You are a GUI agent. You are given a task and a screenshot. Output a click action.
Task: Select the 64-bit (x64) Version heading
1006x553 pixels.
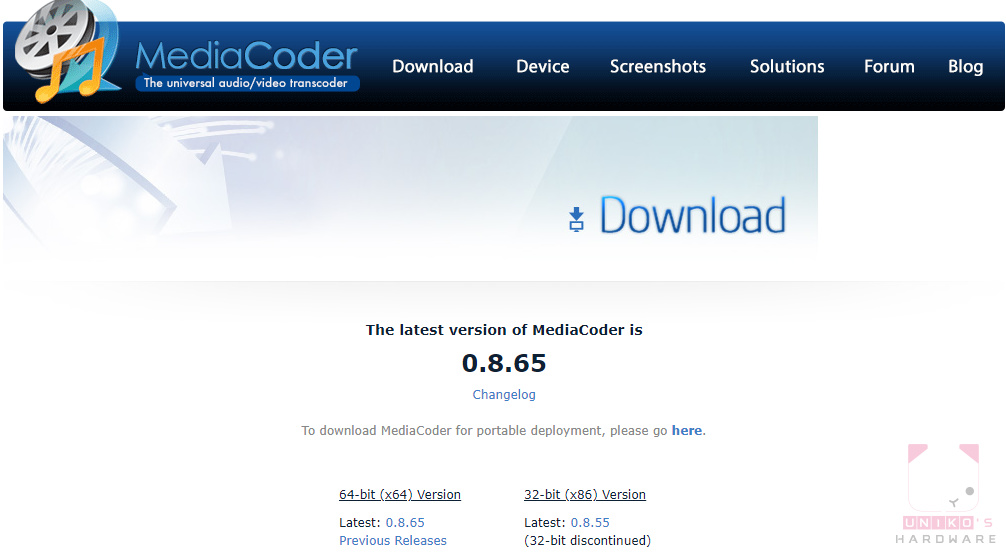coord(400,495)
